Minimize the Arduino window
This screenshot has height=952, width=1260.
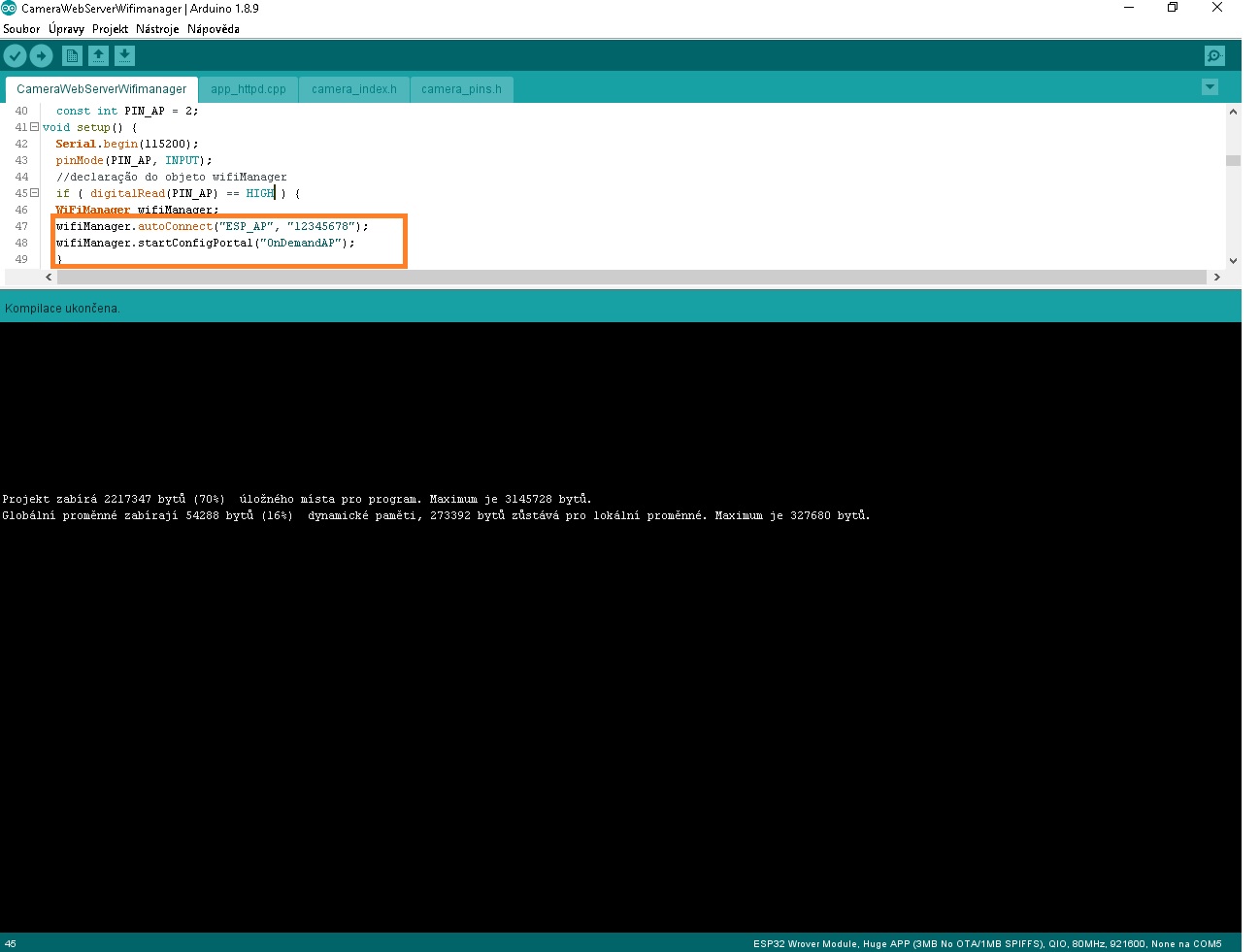1129,8
